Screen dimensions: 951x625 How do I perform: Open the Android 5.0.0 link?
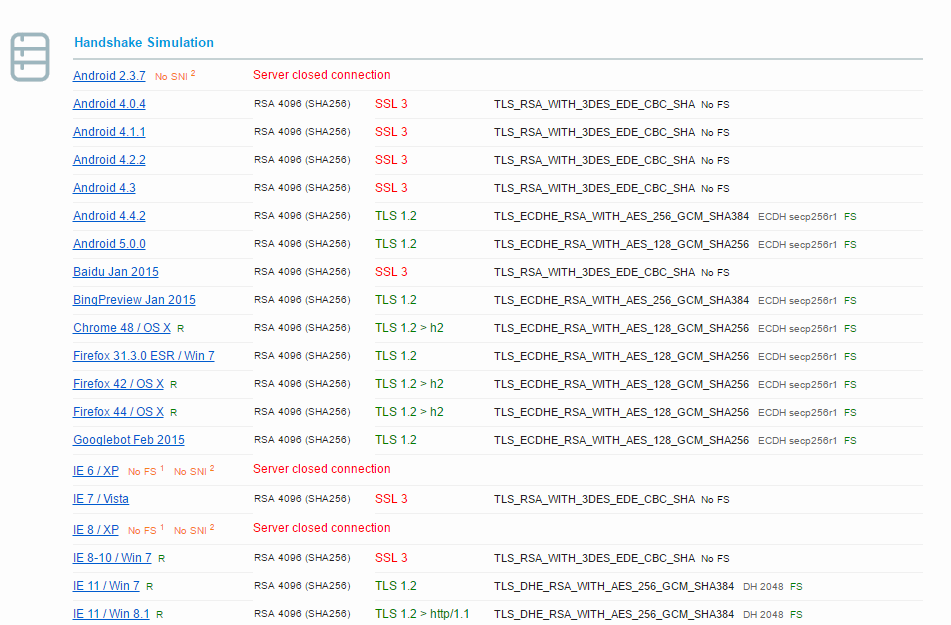pyautogui.click(x=109, y=244)
